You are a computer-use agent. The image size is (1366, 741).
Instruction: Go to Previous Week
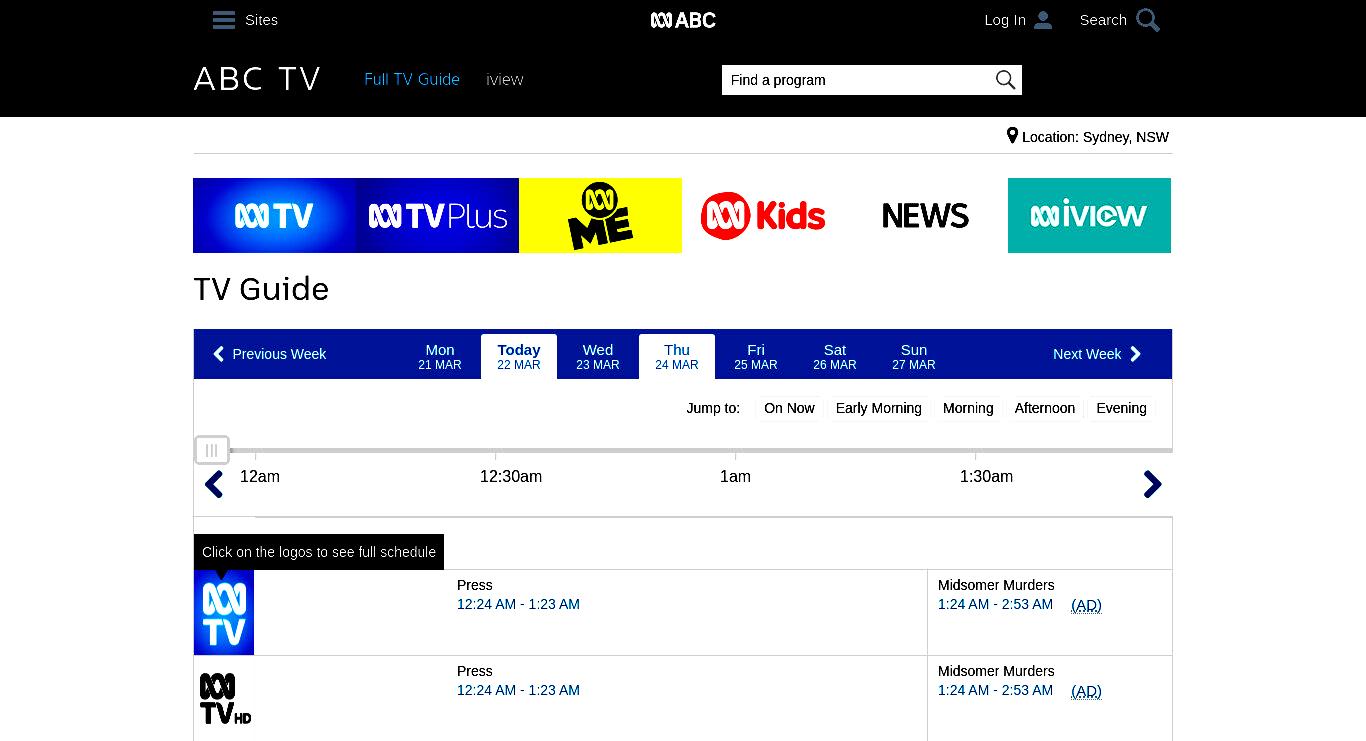pos(269,354)
